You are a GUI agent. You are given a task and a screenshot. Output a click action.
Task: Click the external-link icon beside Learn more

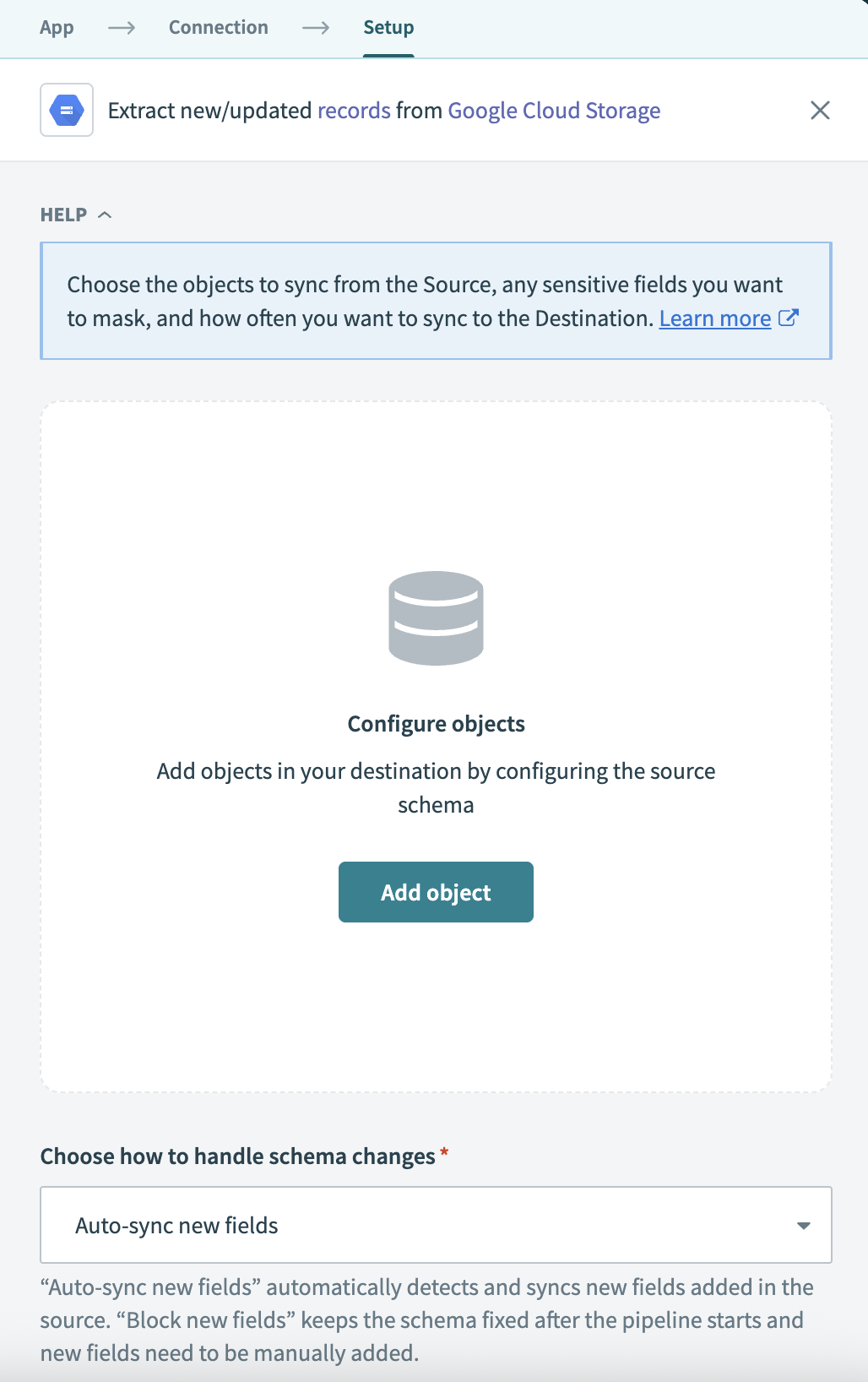tap(789, 318)
